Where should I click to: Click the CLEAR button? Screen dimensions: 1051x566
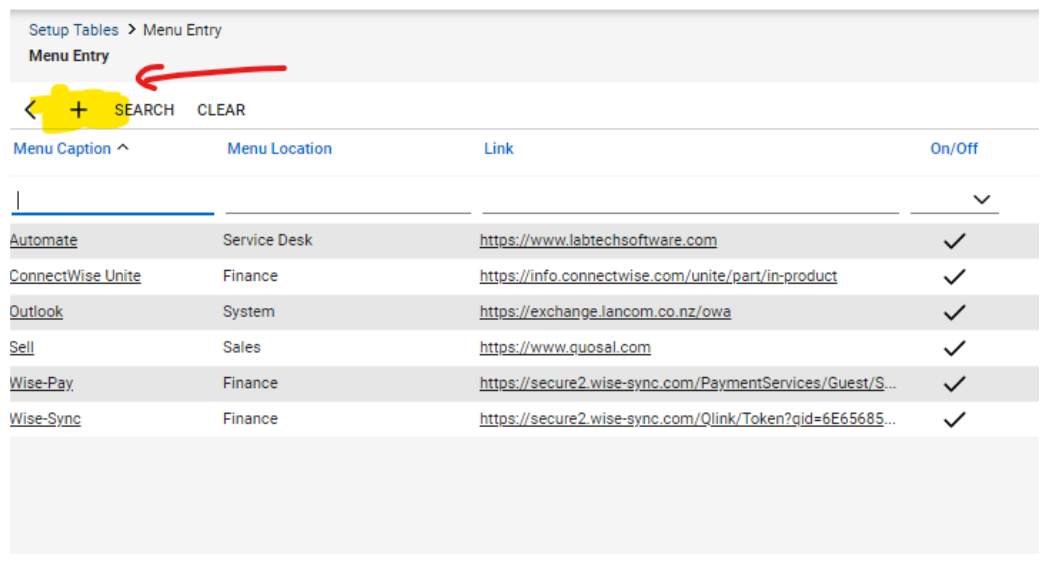(221, 110)
